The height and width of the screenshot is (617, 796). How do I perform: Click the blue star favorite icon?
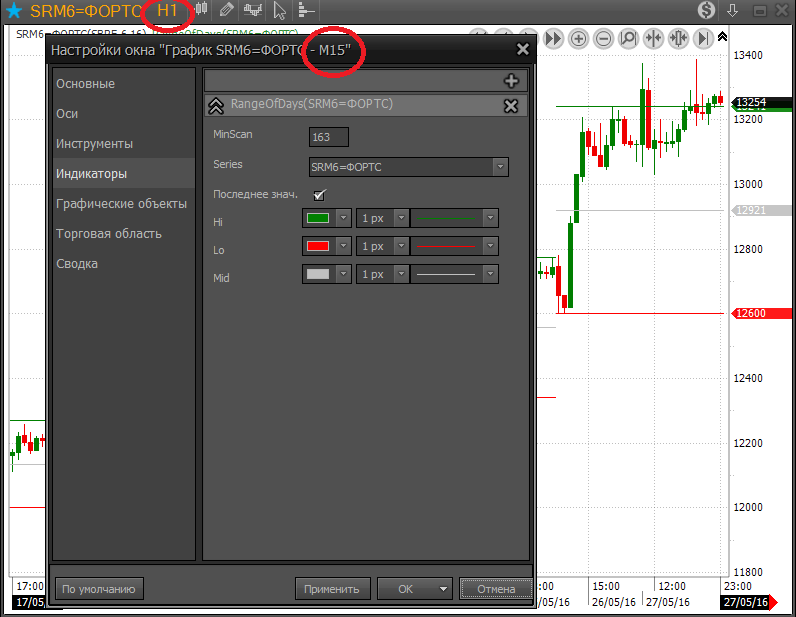click(13, 11)
